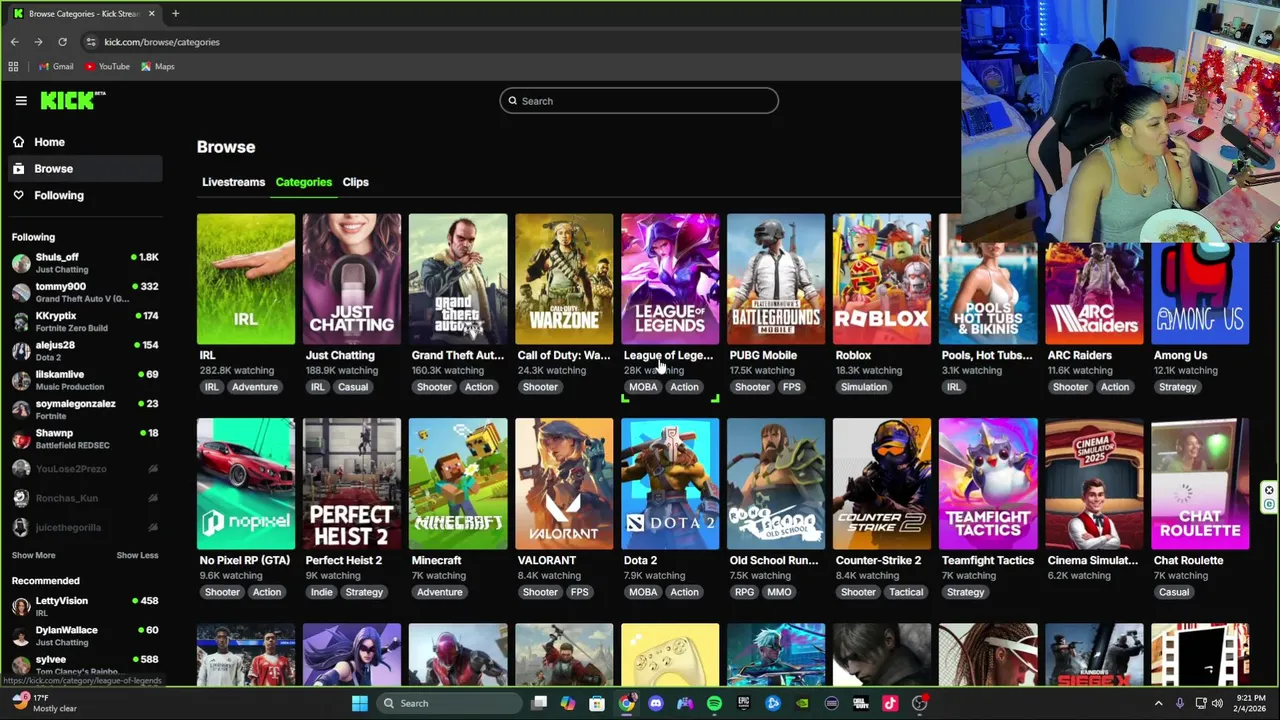Open Dota 2 category cover
This screenshot has height=720, width=1280.
(670, 484)
